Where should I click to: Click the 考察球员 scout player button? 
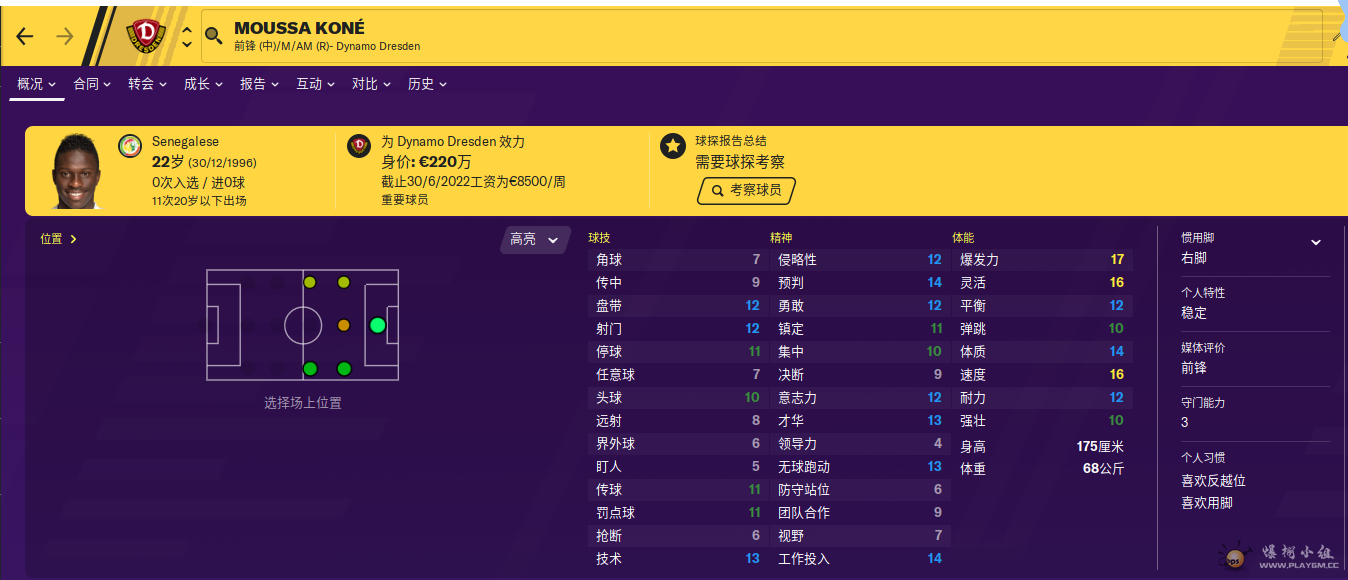pos(746,190)
